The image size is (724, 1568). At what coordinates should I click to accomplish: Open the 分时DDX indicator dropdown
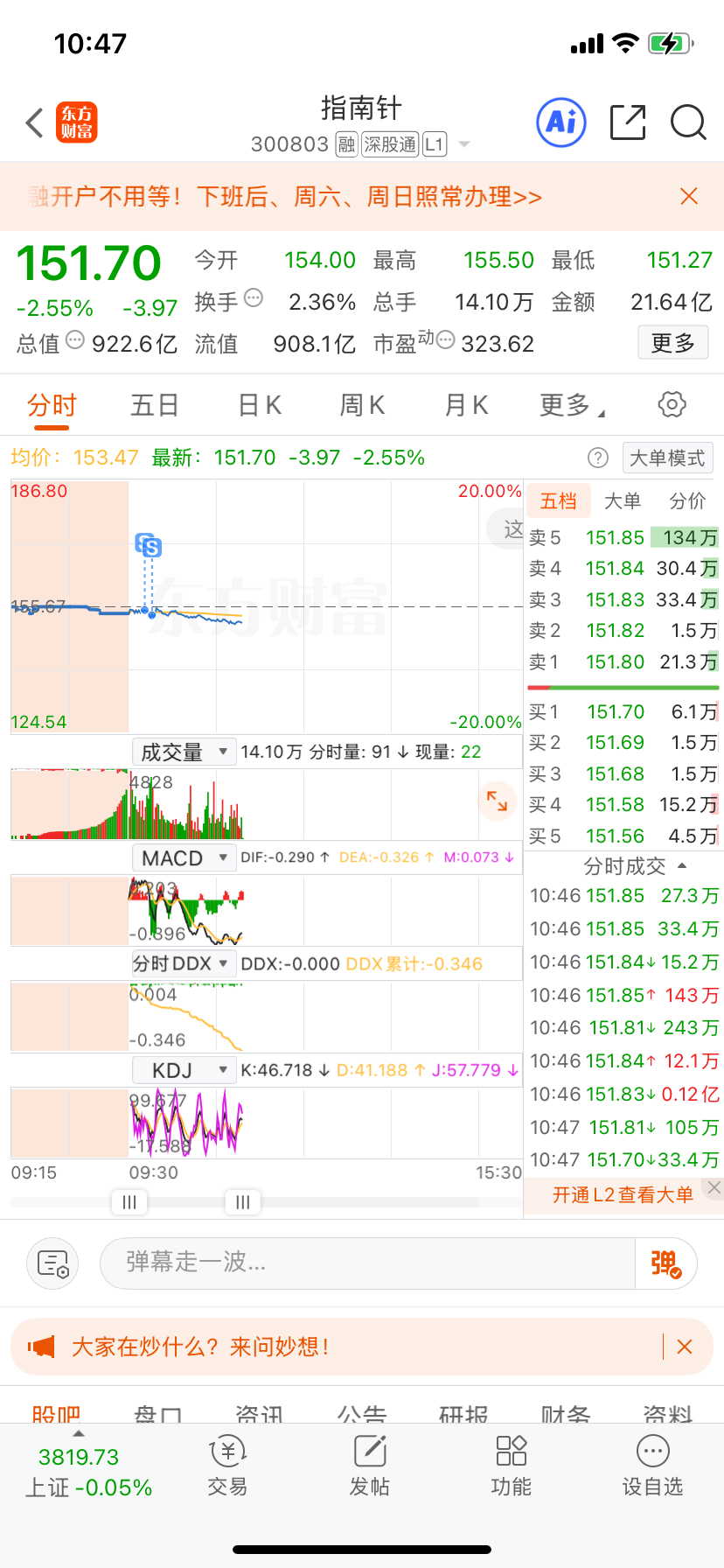click(184, 964)
